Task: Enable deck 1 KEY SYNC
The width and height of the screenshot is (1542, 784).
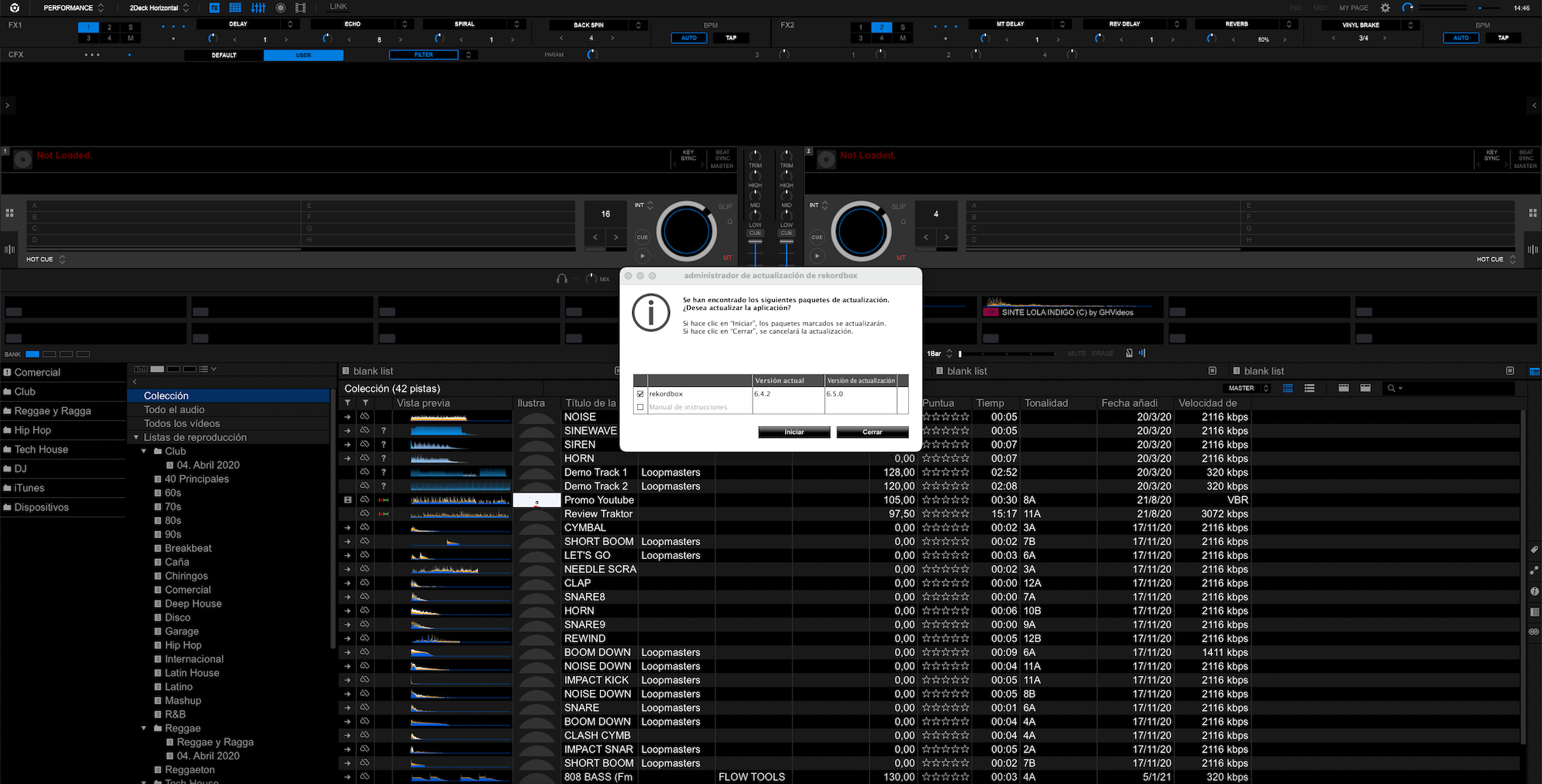Action: click(x=689, y=155)
